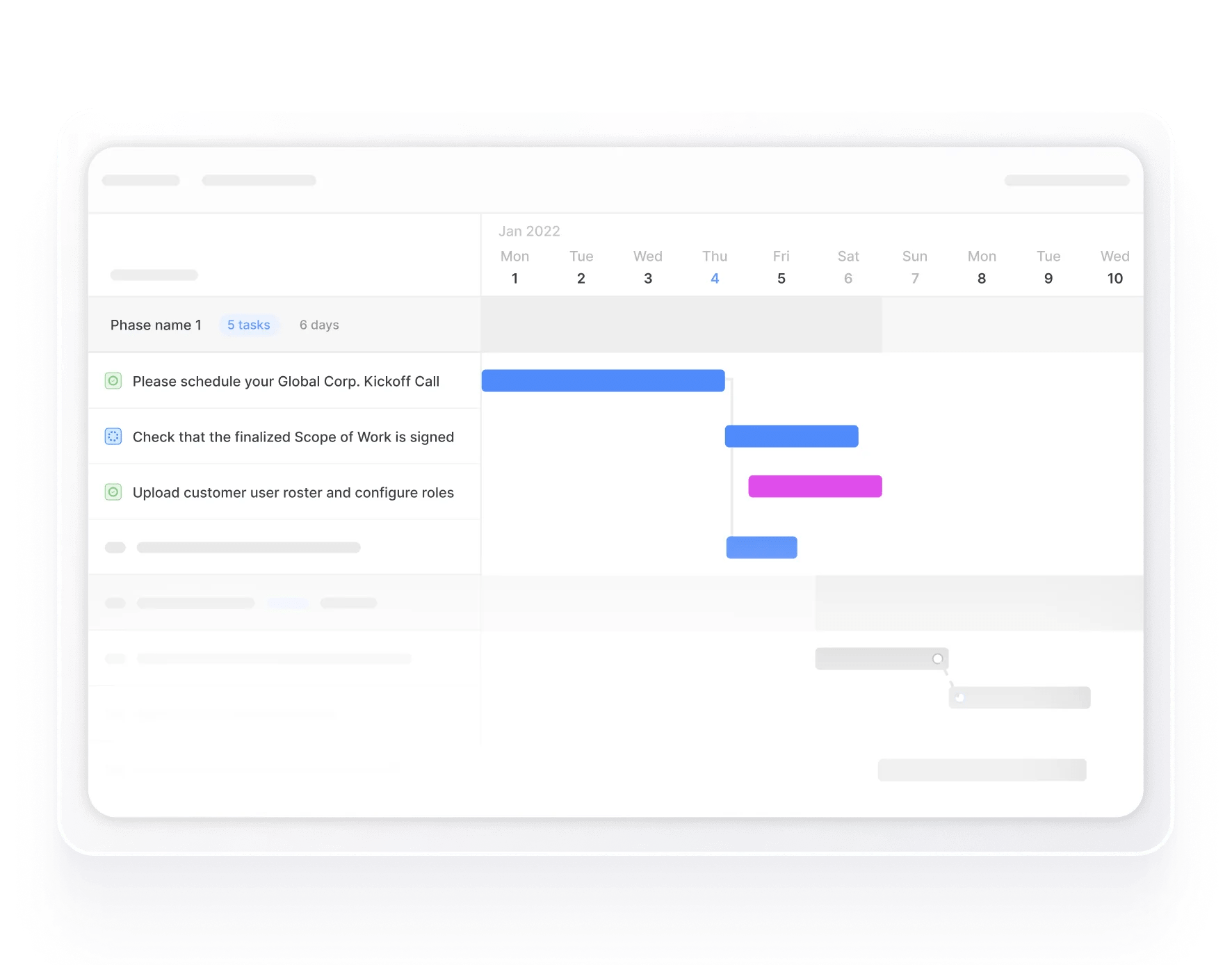Open task Upload customer user roster and configure roles

[293, 492]
